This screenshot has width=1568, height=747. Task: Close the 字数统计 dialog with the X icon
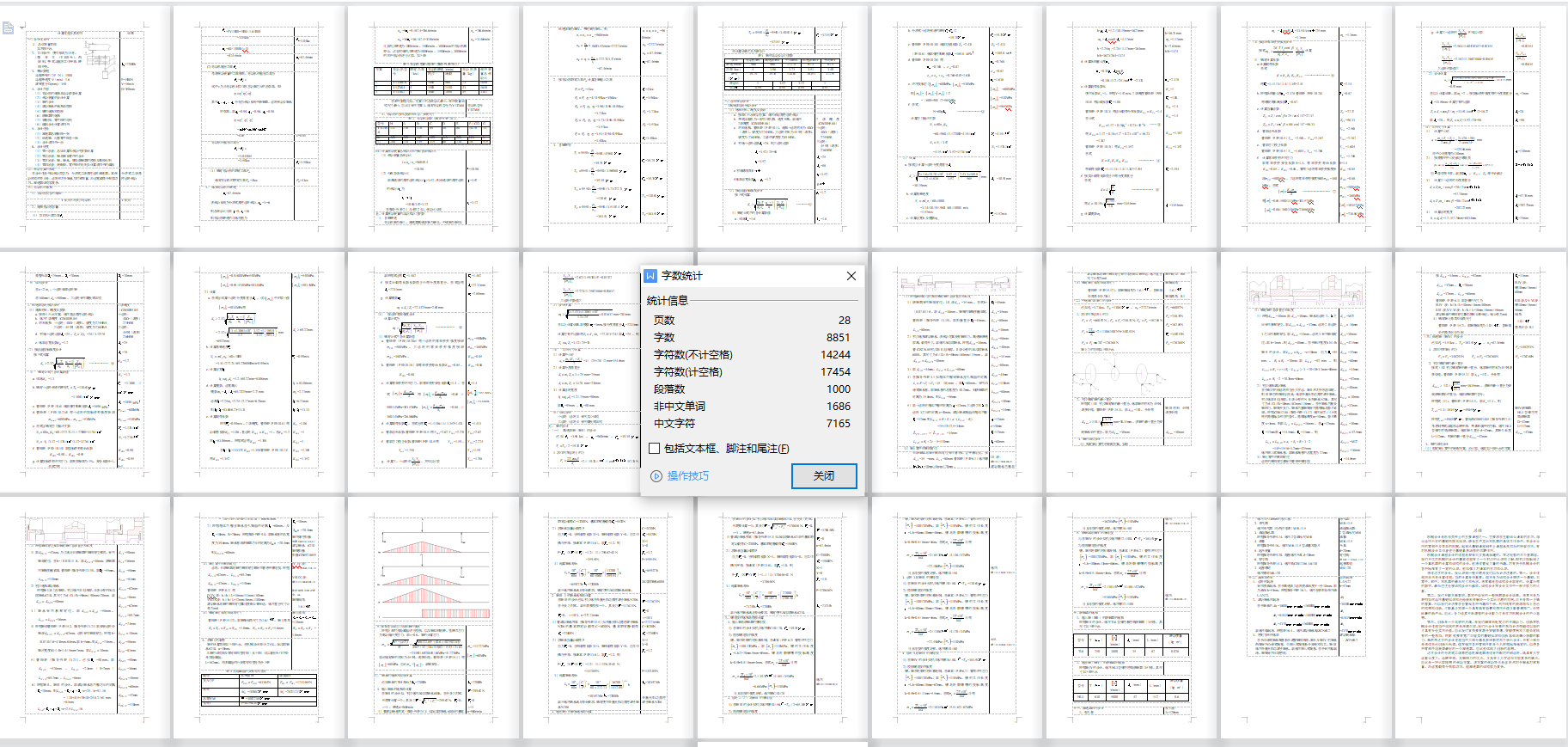[x=851, y=276]
